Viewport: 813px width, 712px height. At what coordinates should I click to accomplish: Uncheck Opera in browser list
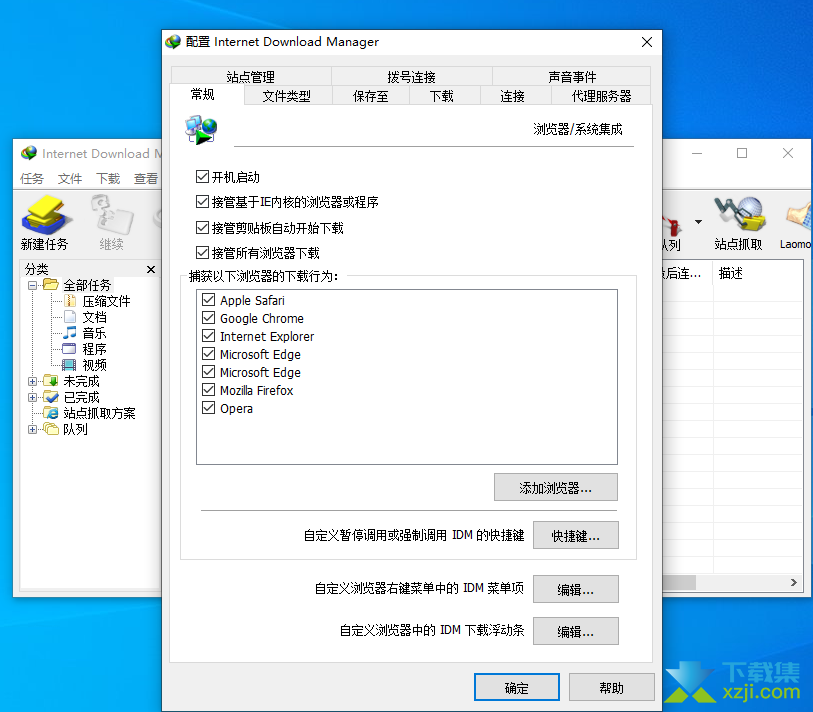coord(208,408)
